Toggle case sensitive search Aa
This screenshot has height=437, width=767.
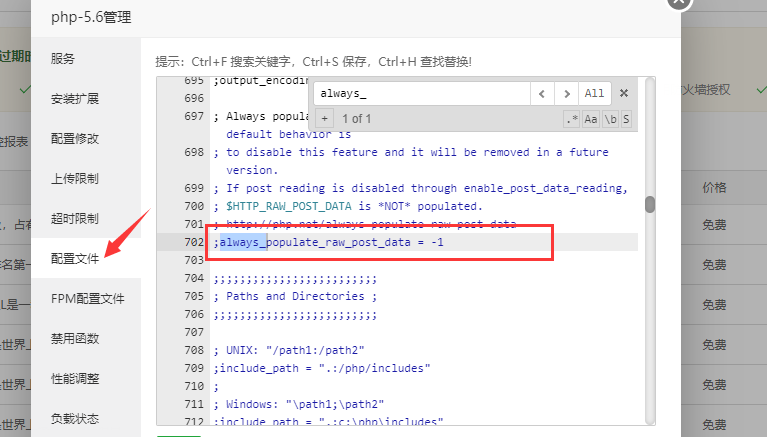coord(591,119)
